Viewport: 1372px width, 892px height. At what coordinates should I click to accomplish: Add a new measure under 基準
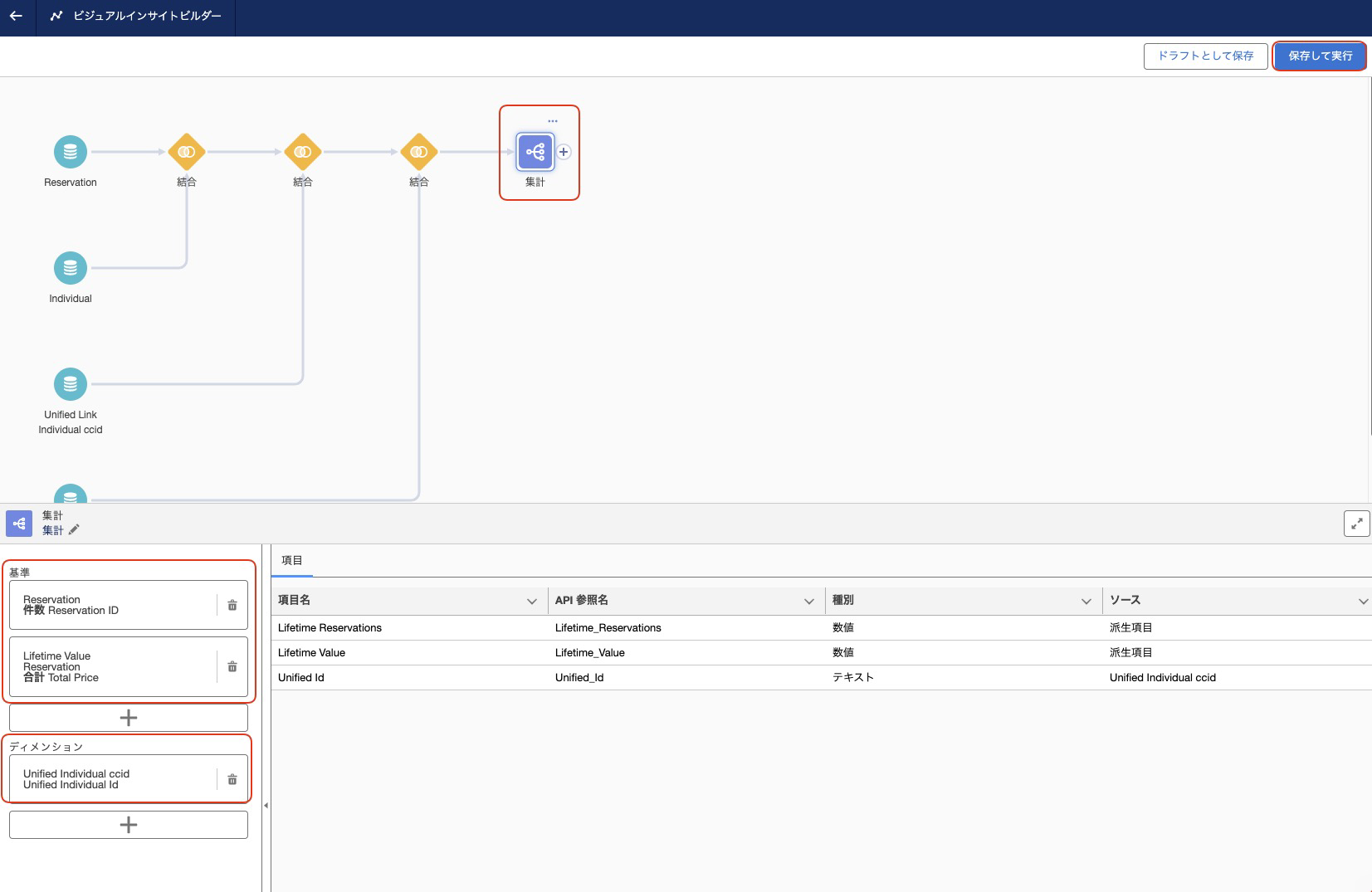point(129,718)
